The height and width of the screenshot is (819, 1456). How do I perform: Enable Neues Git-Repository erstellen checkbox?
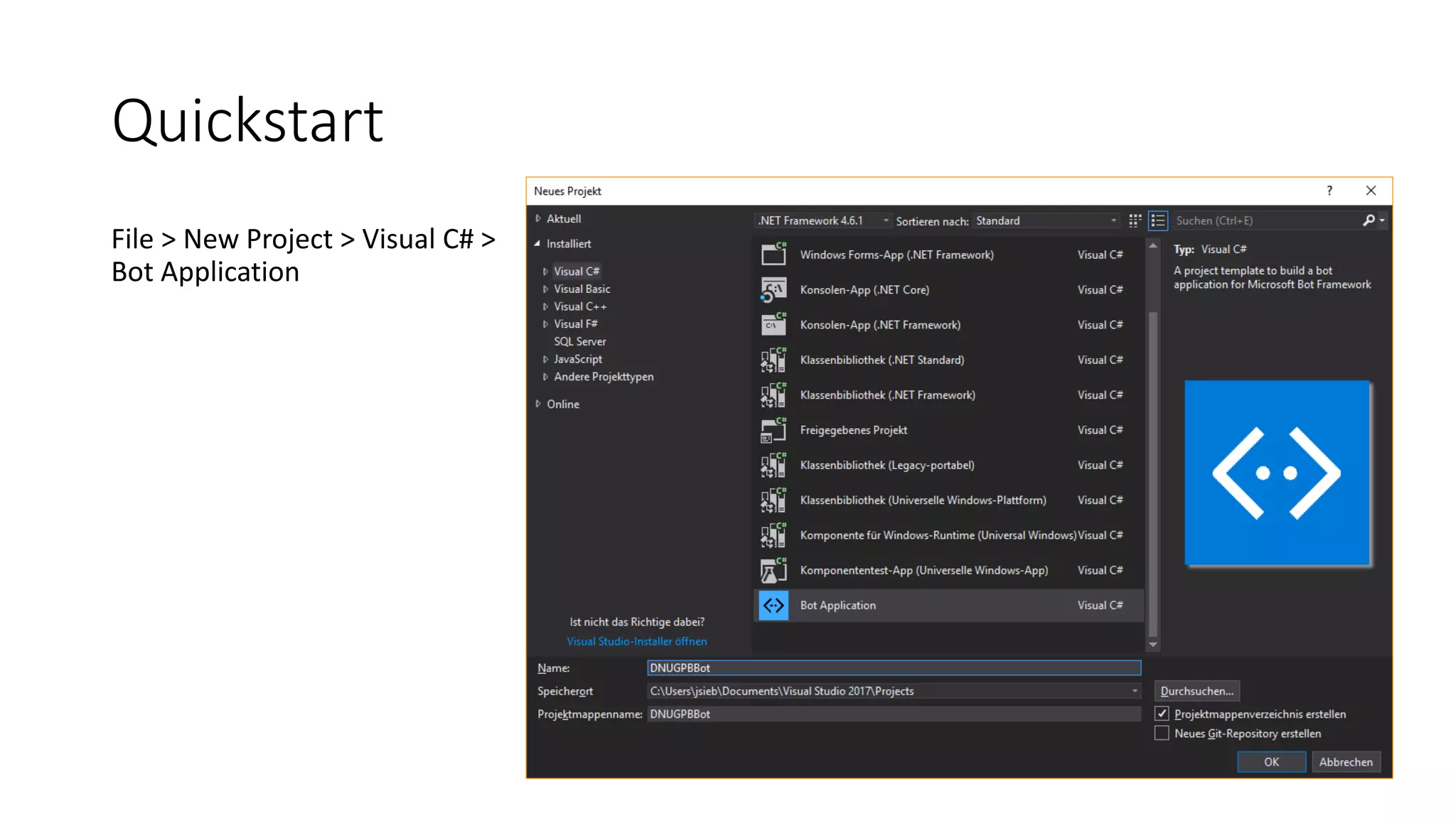point(1162,733)
